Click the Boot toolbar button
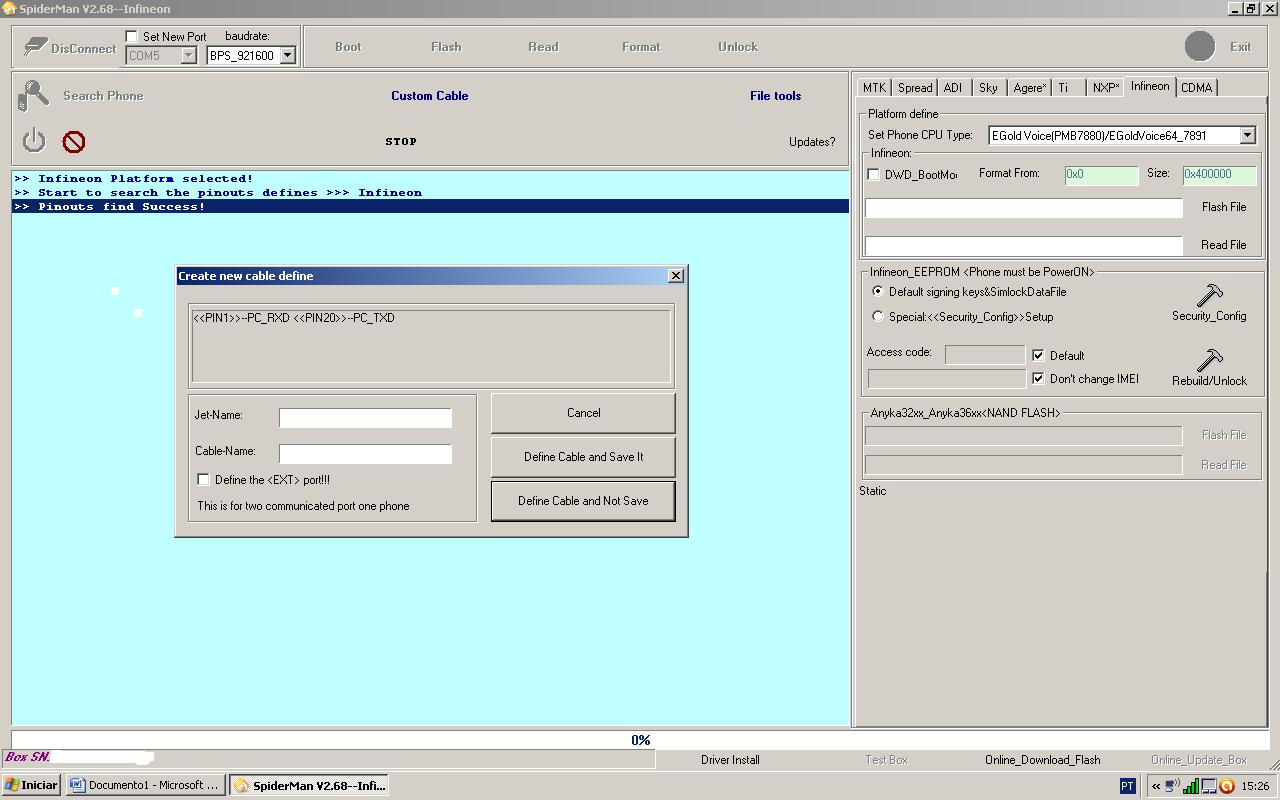 pos(348,47)
